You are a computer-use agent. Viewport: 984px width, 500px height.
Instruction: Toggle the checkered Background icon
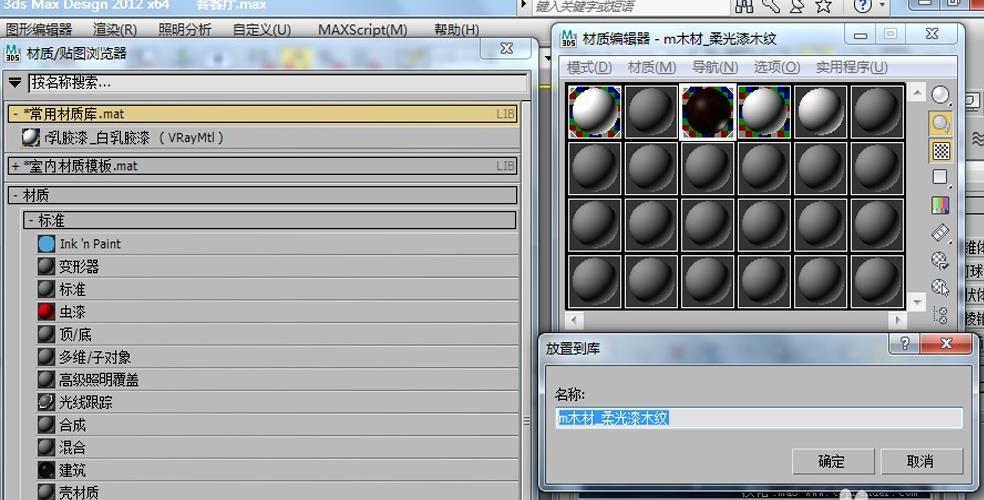[941, 151]
